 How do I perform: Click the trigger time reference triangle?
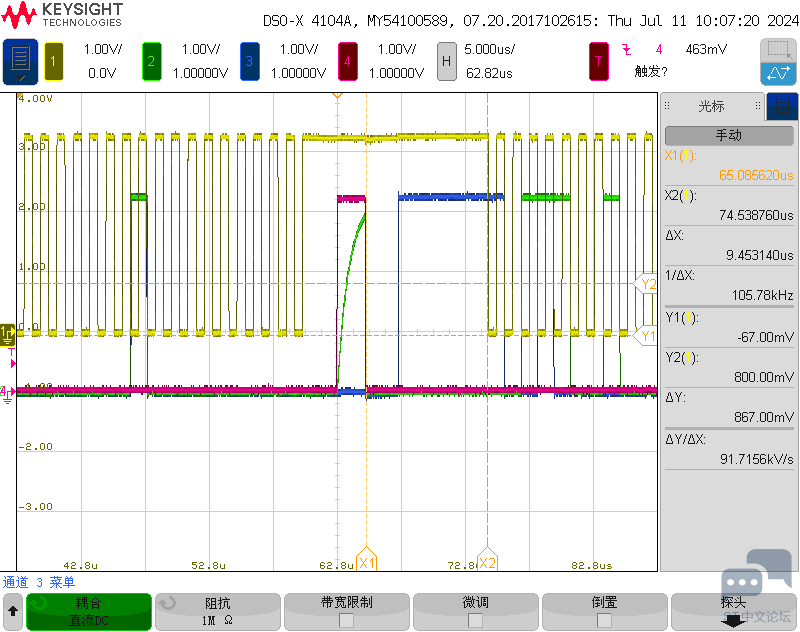click(x=337, y=95)
